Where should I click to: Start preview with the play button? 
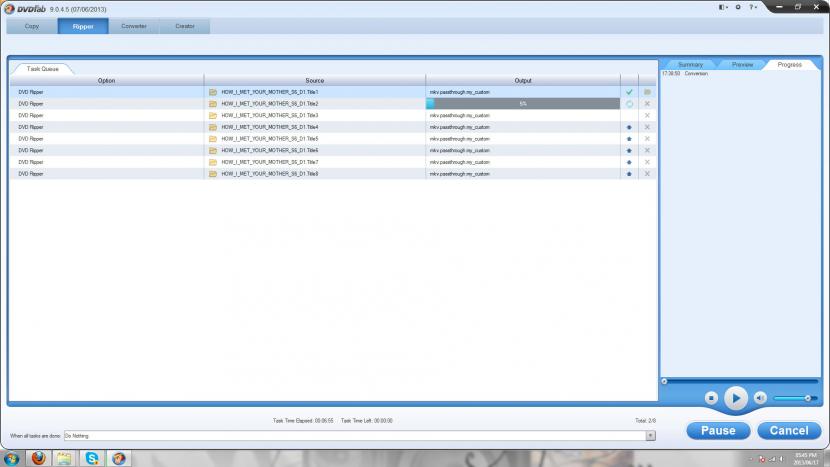[x=735, y=398]
